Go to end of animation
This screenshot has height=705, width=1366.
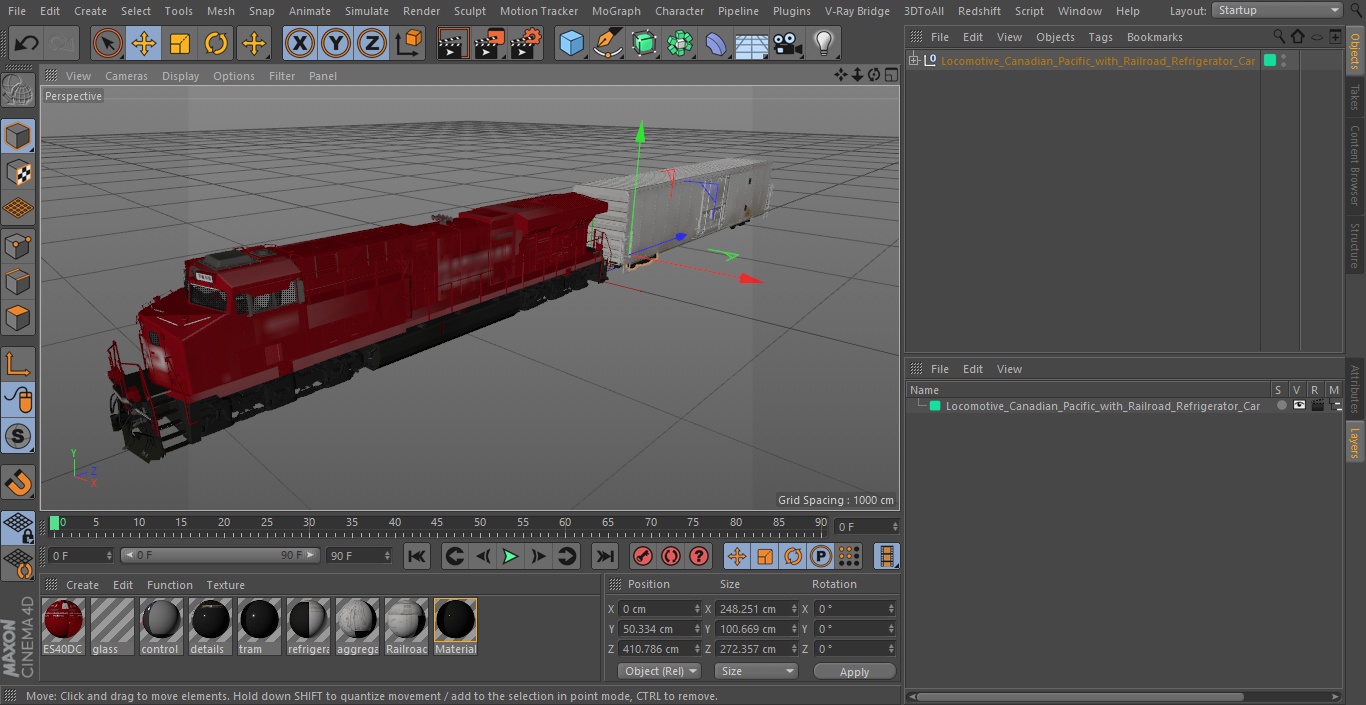click(x=605, y=556)
